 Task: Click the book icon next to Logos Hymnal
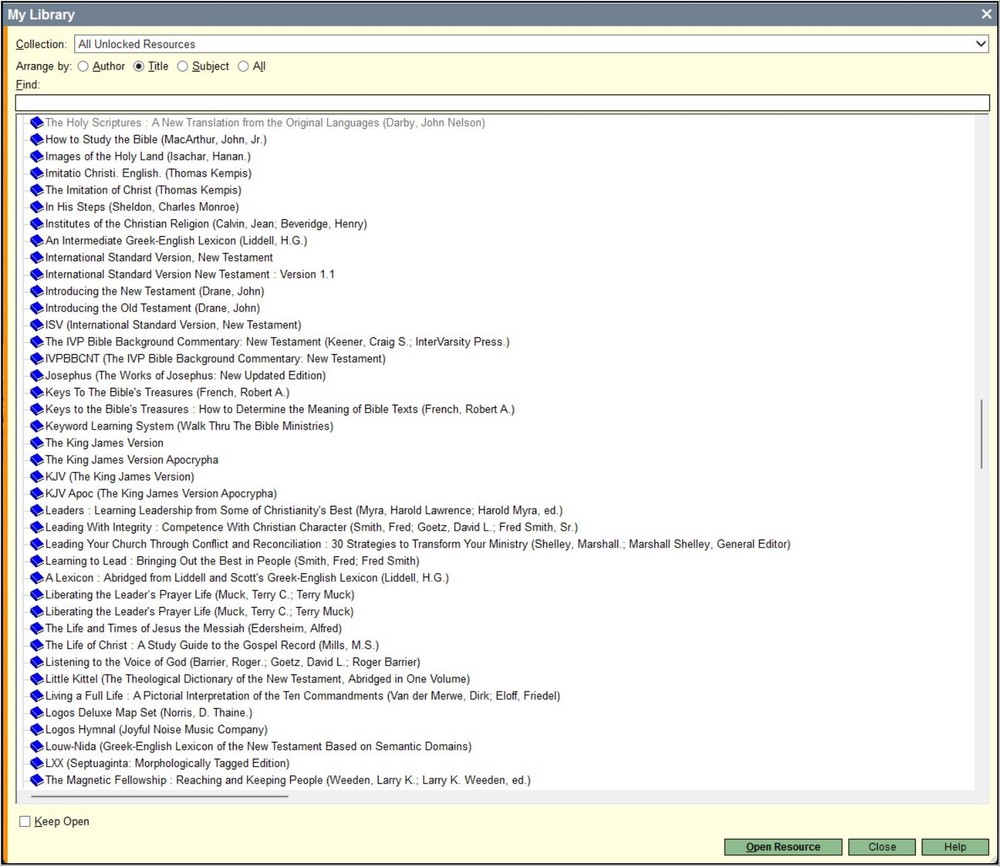(37, 729)
